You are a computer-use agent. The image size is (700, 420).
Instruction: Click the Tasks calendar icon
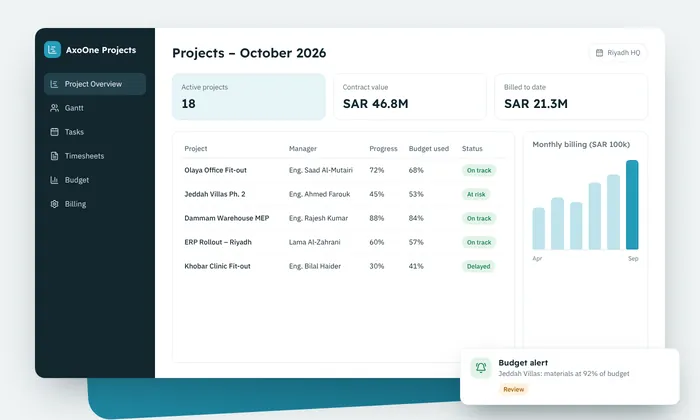coord(54,132)
